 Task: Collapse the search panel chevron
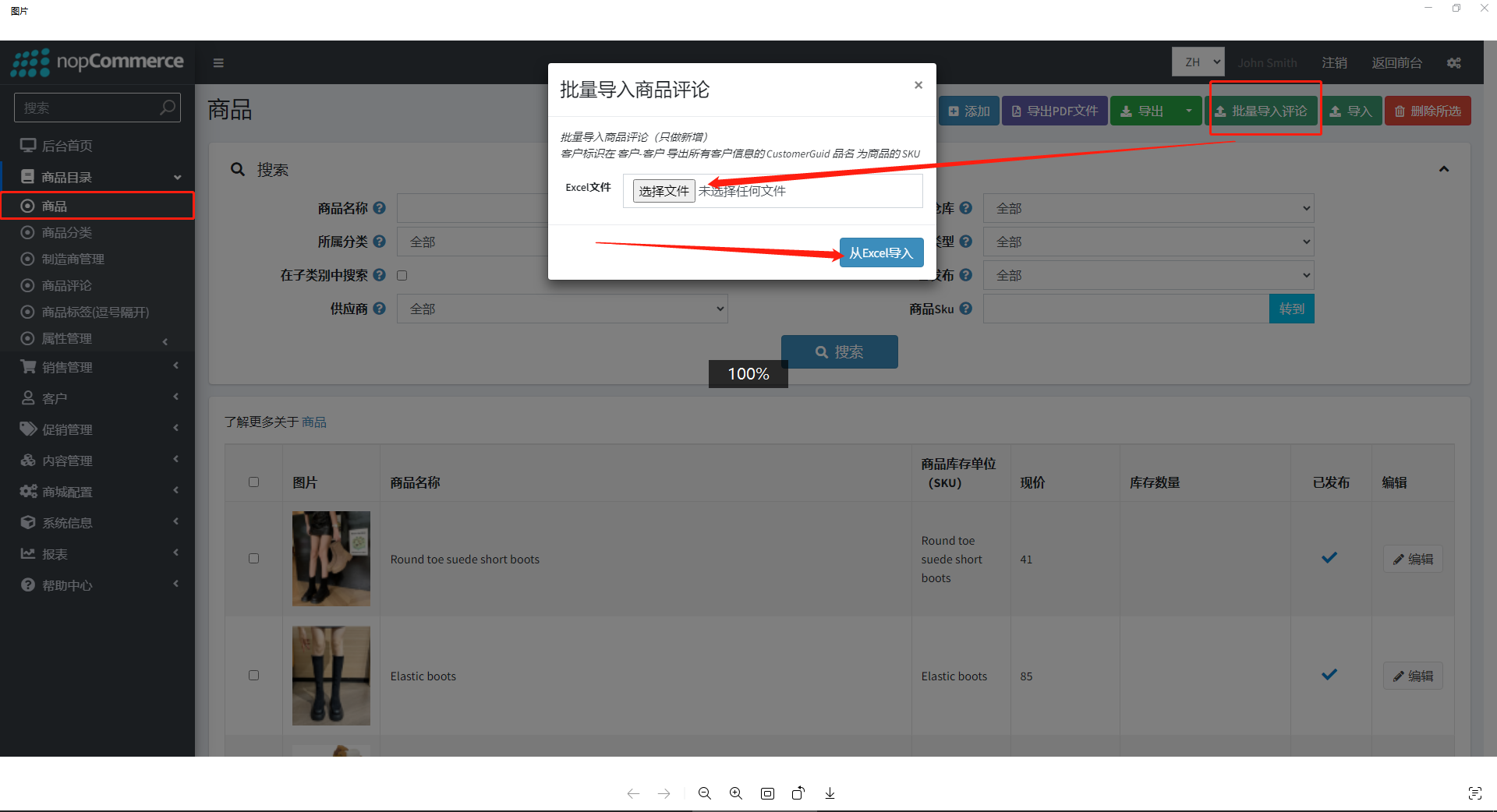1443,169
